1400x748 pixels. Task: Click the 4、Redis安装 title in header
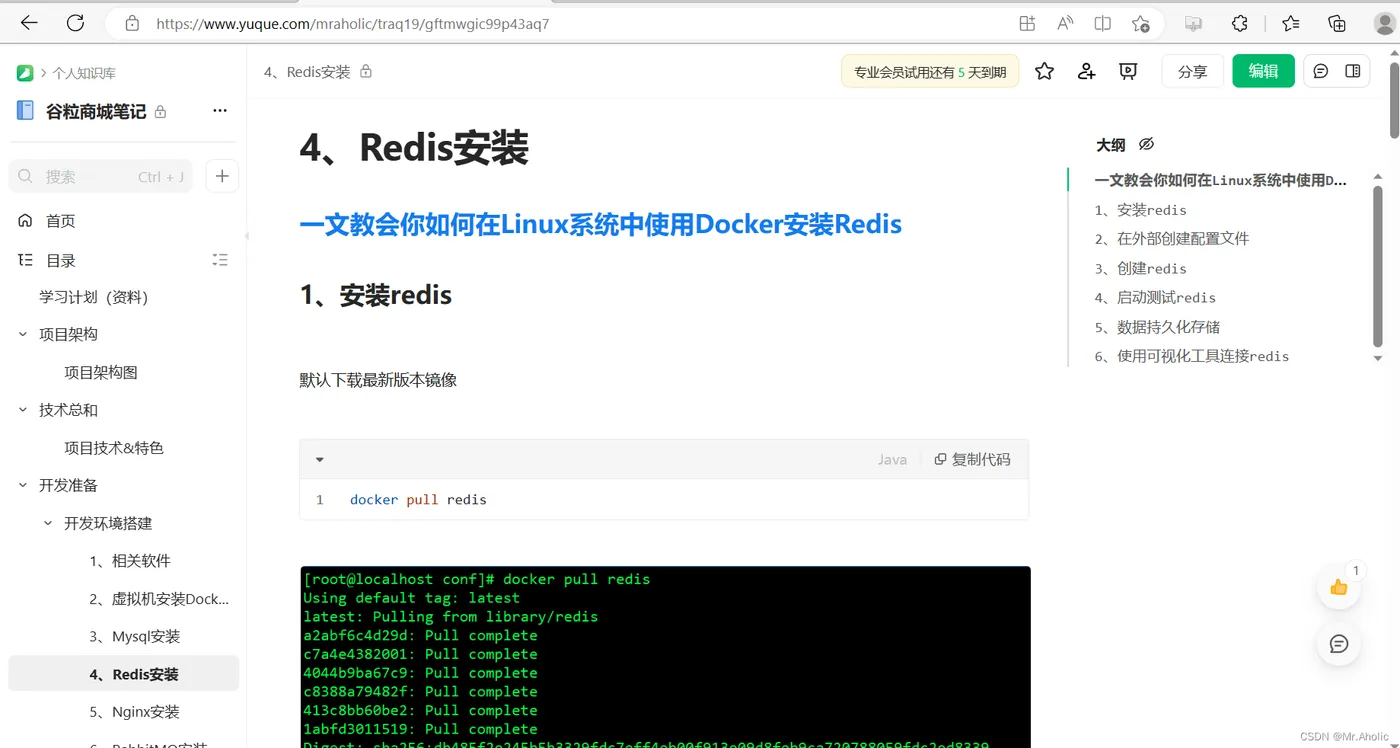tap(307, 72)
